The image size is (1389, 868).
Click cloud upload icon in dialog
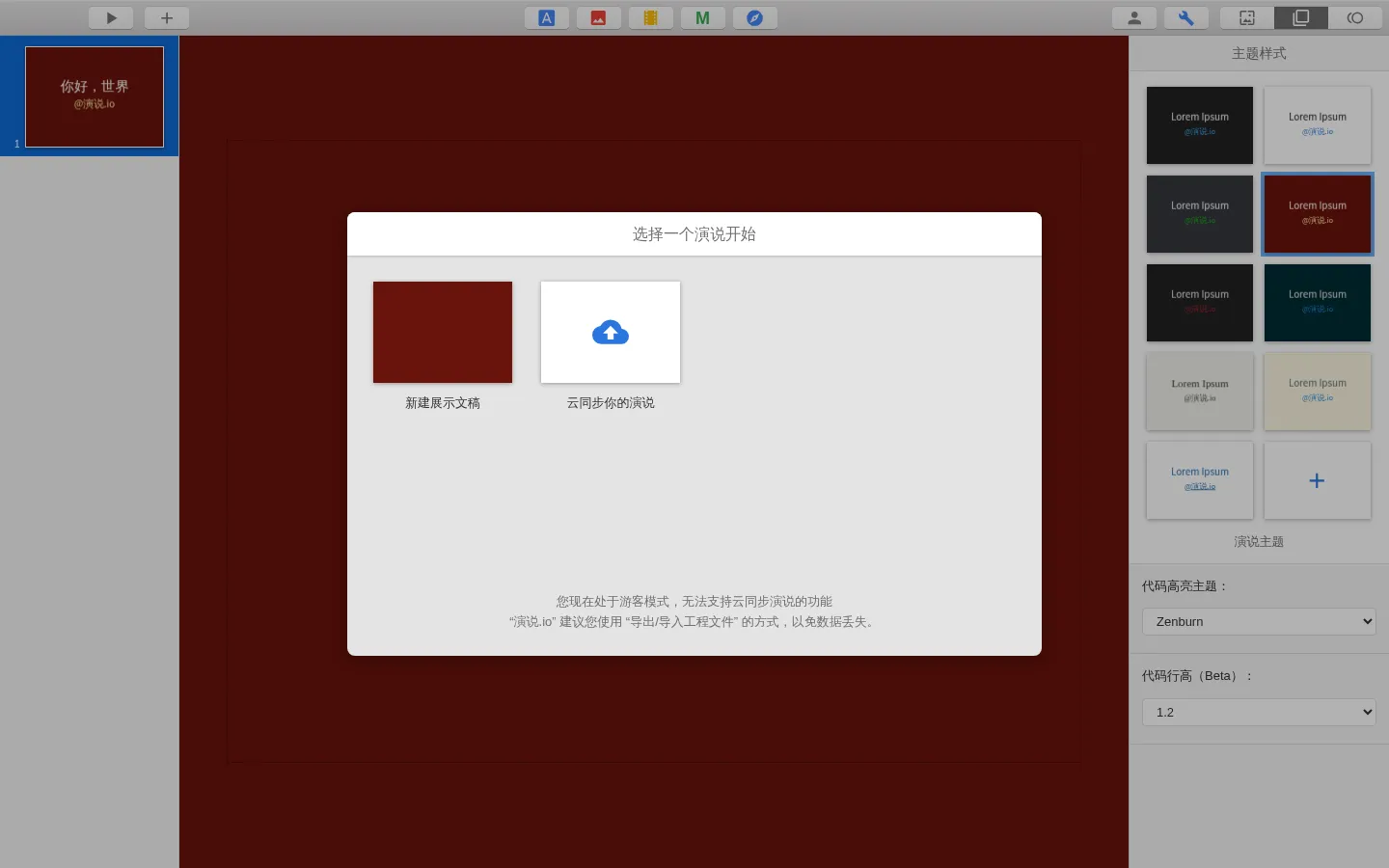[611, 332]
